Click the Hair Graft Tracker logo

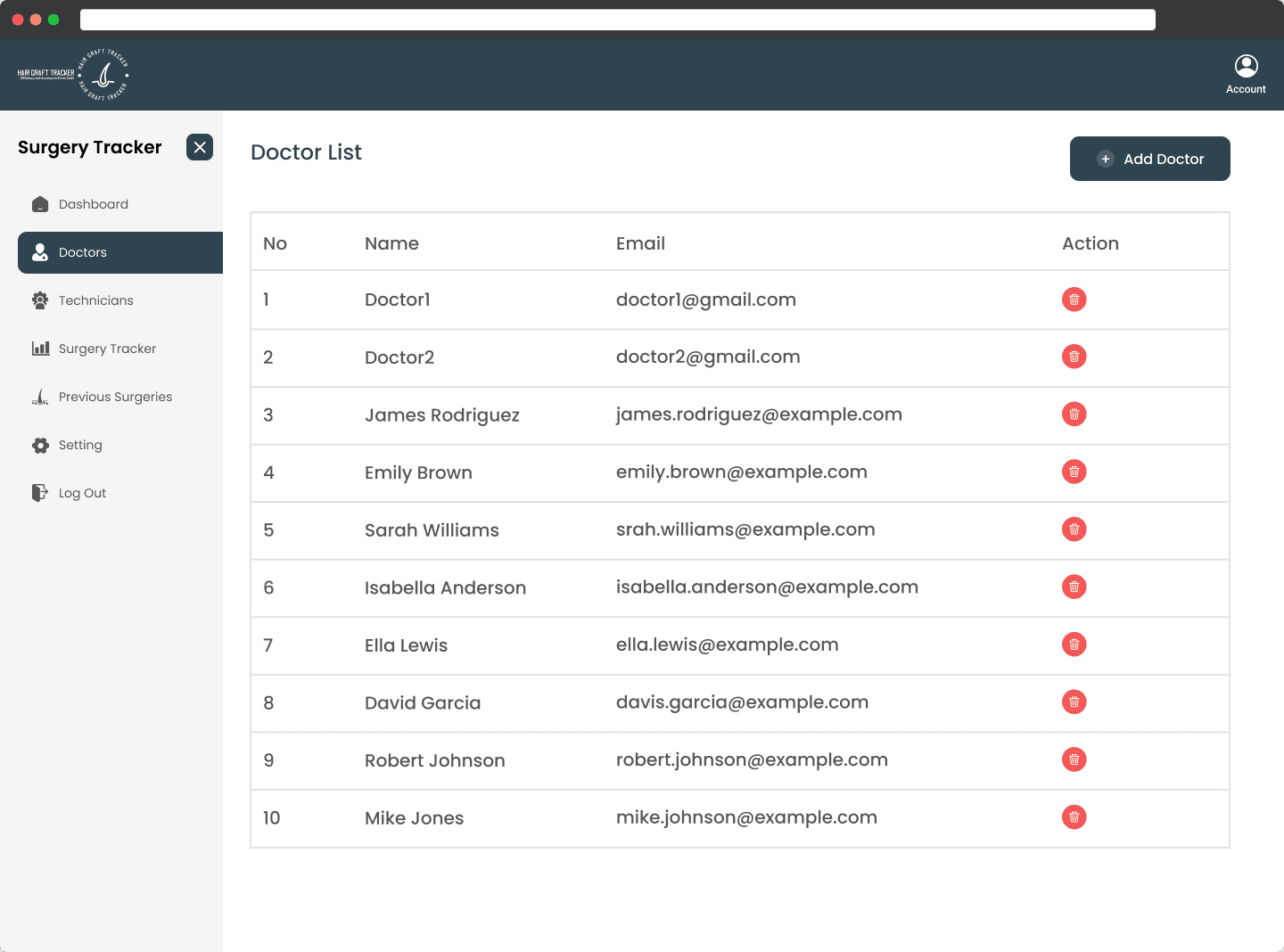pos(73,75)
